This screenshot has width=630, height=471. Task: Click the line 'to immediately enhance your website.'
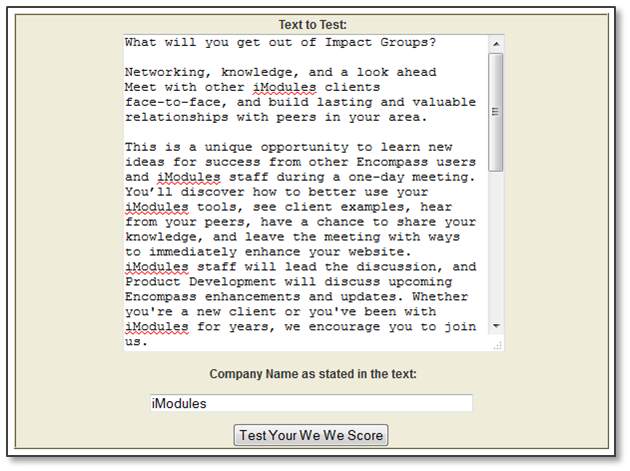(268, 252)
